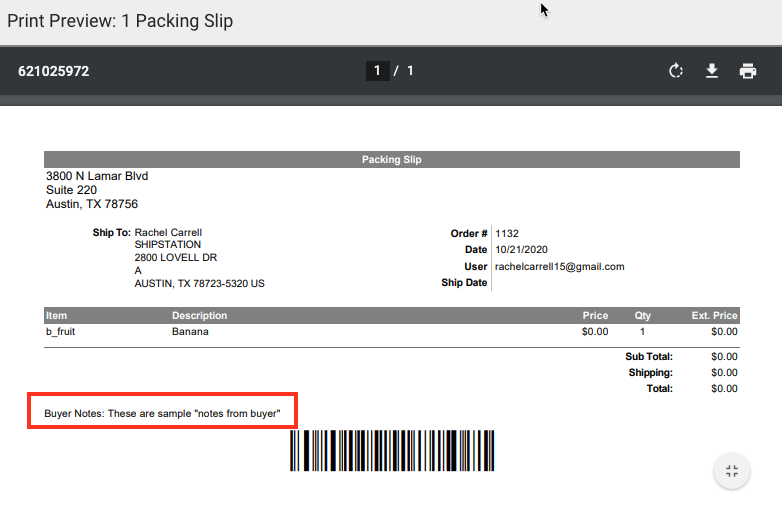Click the fit to page button

pos(731,471)
